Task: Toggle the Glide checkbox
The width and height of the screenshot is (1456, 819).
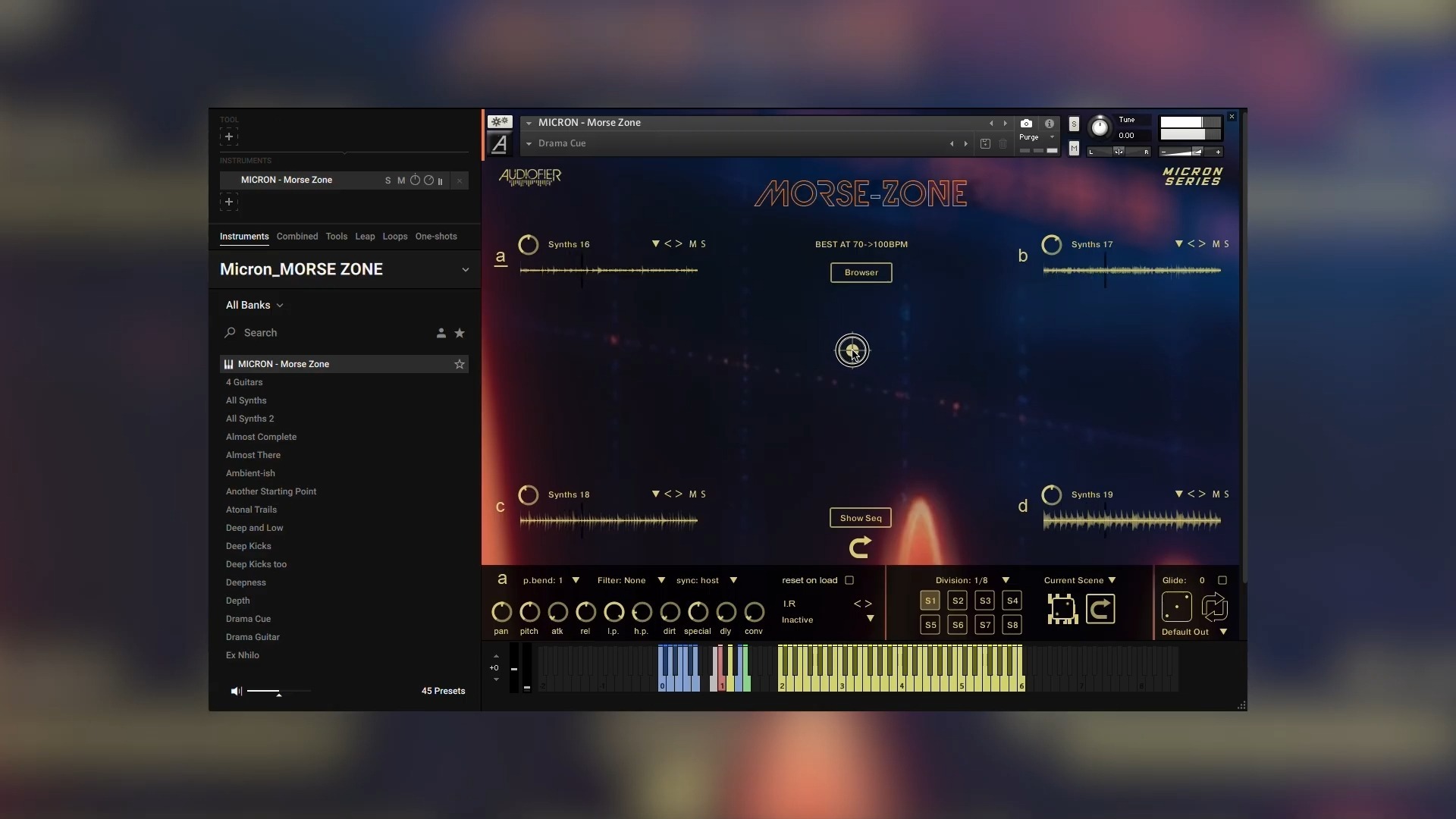Action: [1222, 581]
